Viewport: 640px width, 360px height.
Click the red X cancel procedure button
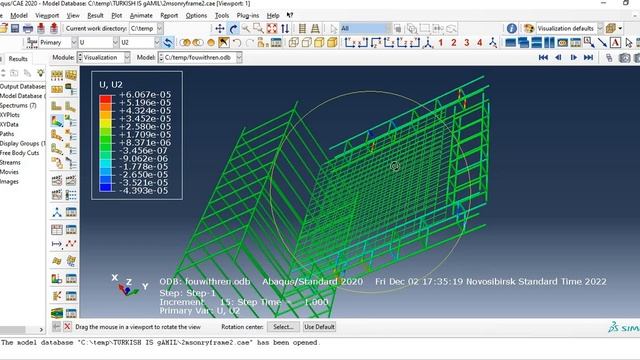67,327
